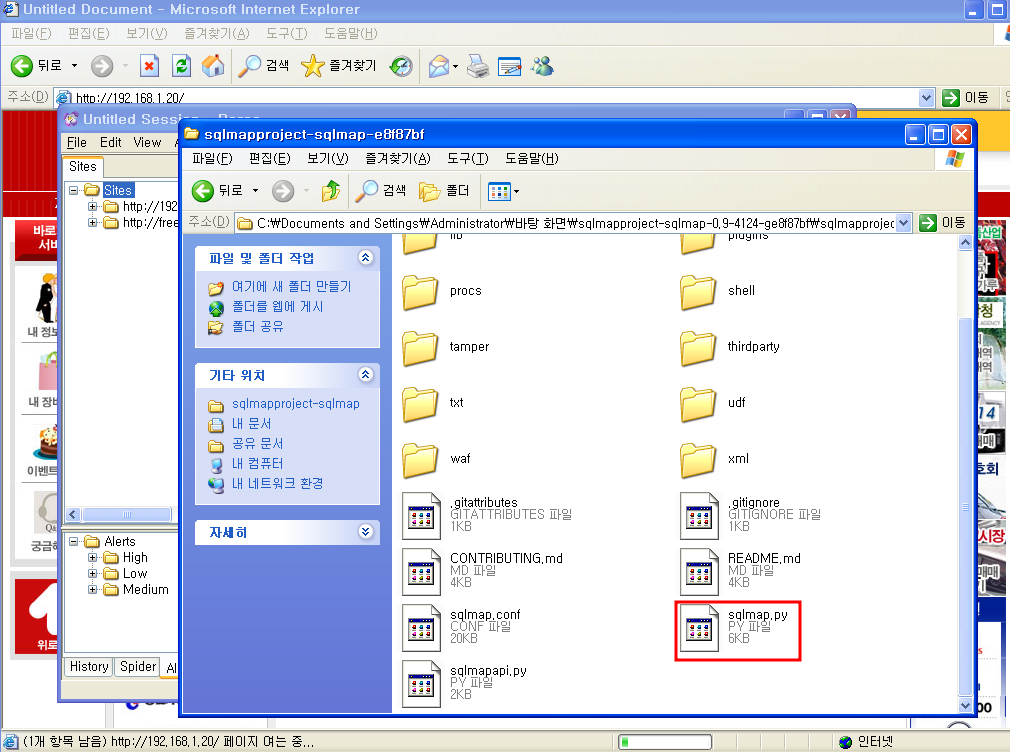Click Explorer Back (뒤로) button
The height and width of the screenshot is (752, 1010).
(218, 191)
